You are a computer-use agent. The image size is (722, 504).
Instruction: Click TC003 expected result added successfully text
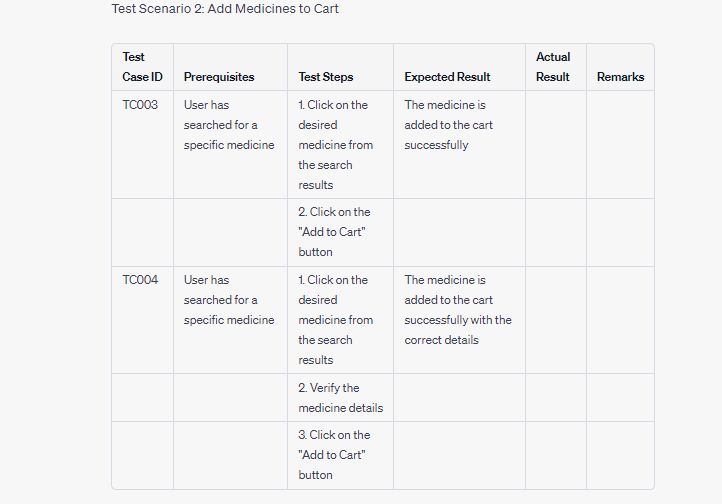click(x=448, y=125)
